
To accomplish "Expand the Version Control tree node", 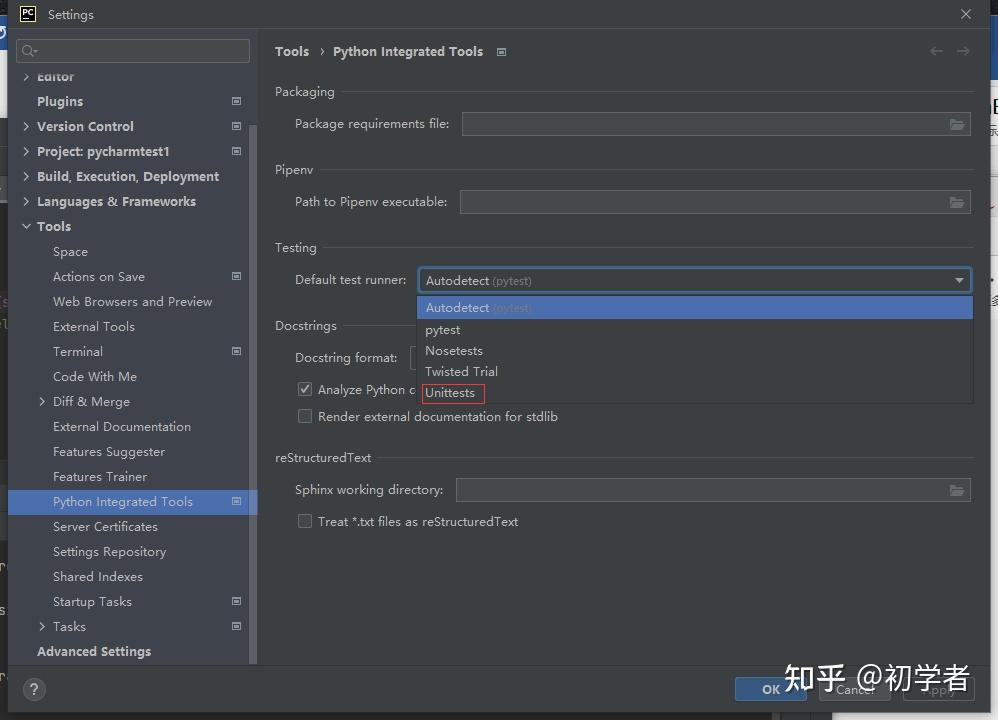I will (26, 126).
